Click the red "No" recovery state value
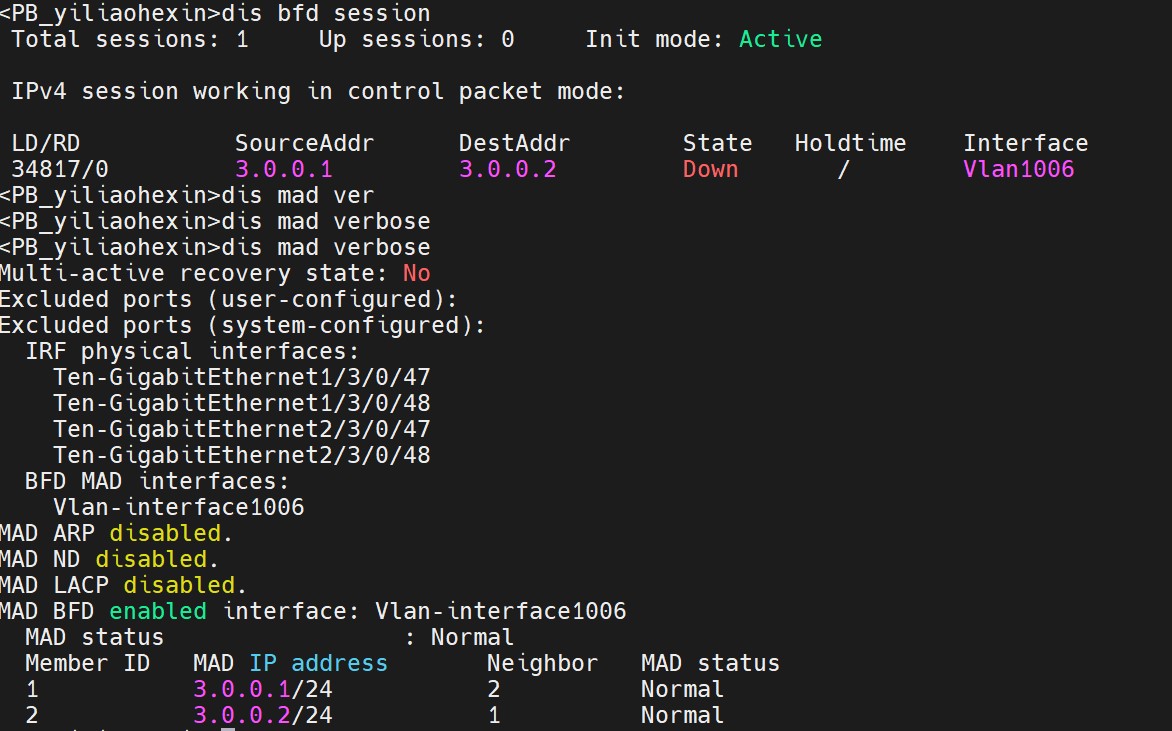Image resolution: width=1172 pixels, height=731 pixels. click(416, 273)
